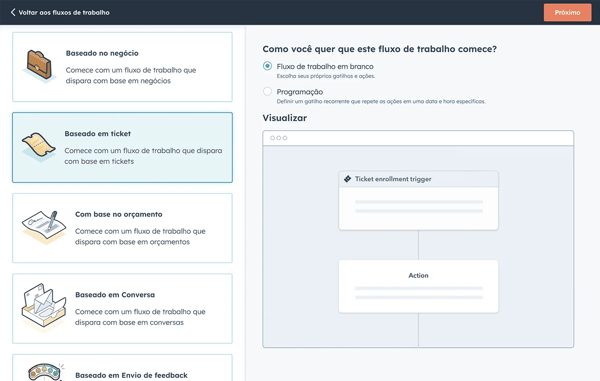Click description 'dispara com base em orçamentos'
The height and width of the screenshot is (381, 600).
[x=132, y=242]
